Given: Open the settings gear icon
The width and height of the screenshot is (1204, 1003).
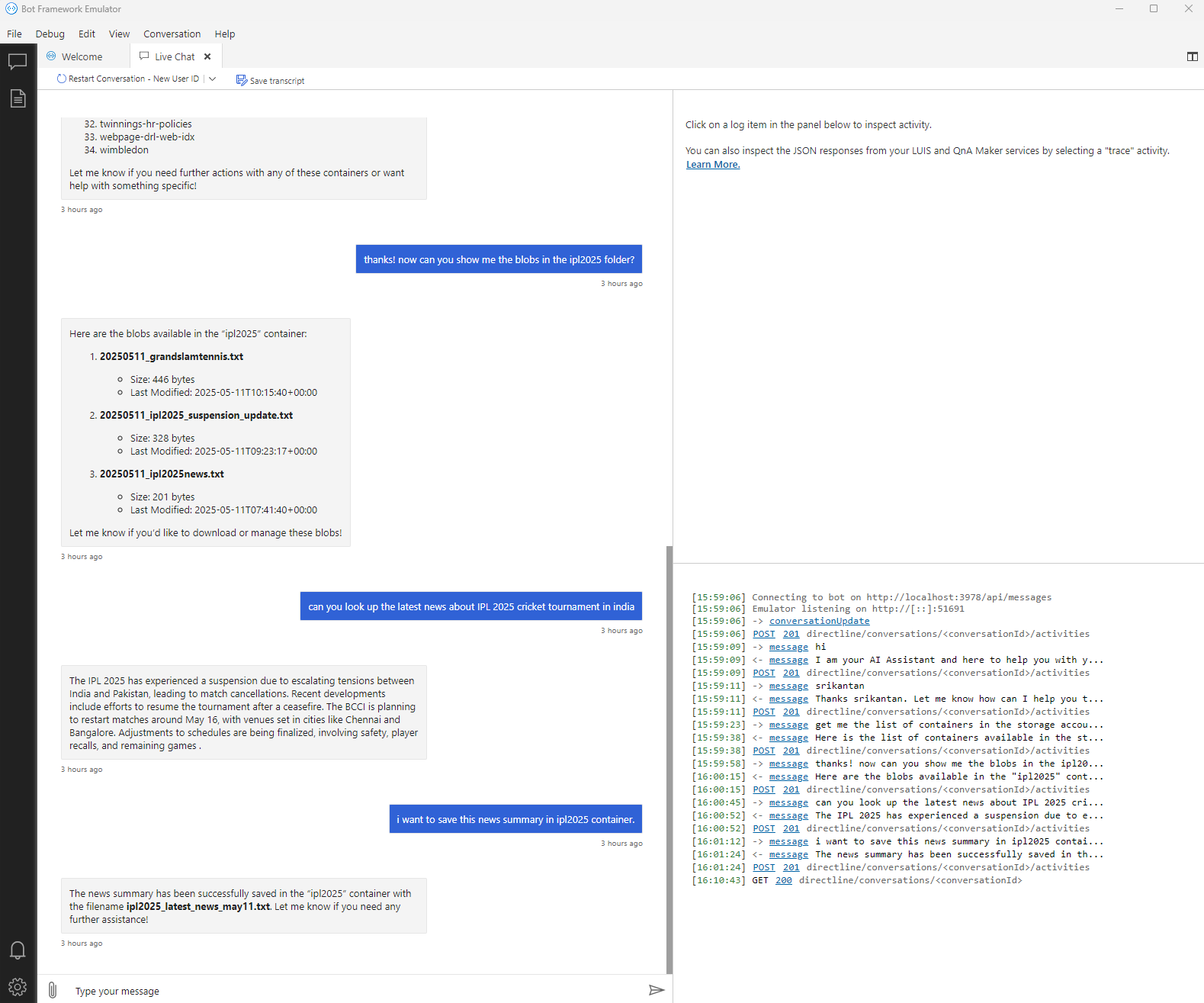Looking at the screenshot, I should pyautogui.click(x=18, y=986).
